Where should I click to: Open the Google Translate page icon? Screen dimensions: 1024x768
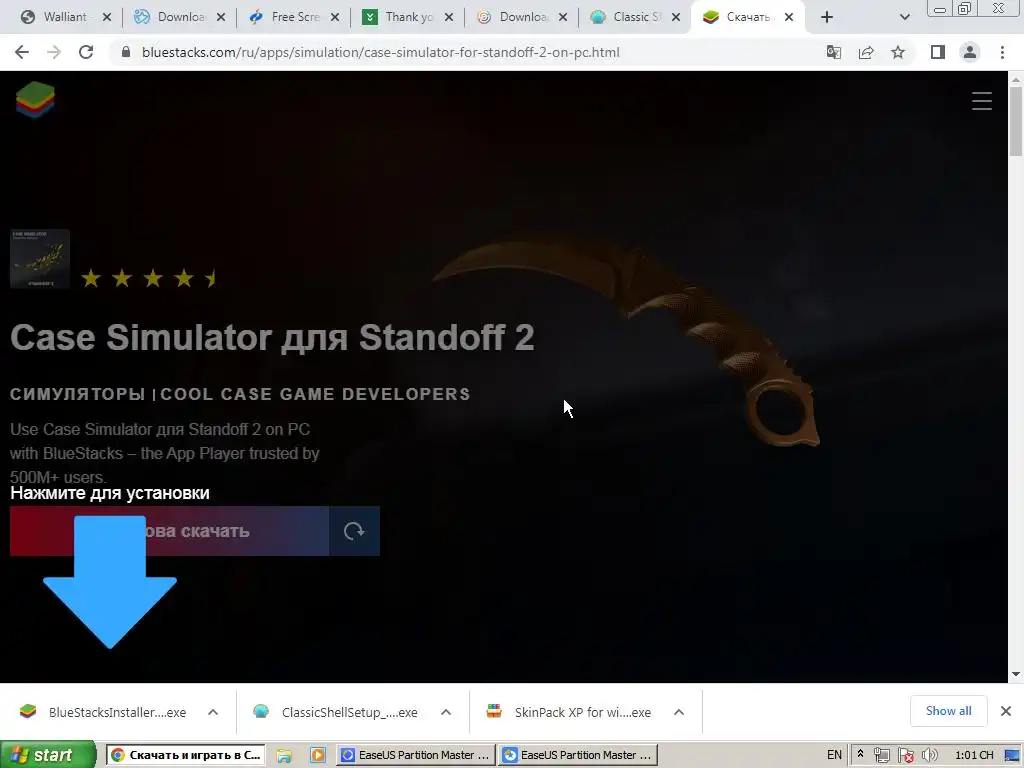pos(834,52)
